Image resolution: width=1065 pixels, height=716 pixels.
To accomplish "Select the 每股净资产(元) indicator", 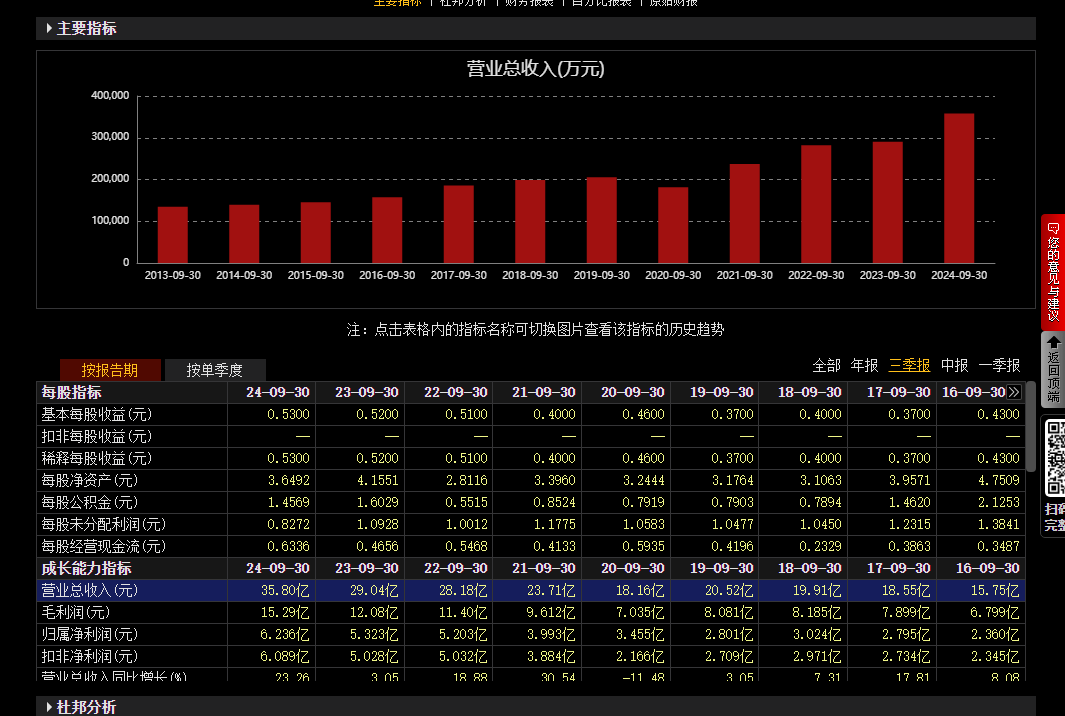I will (x=90, y=480).
